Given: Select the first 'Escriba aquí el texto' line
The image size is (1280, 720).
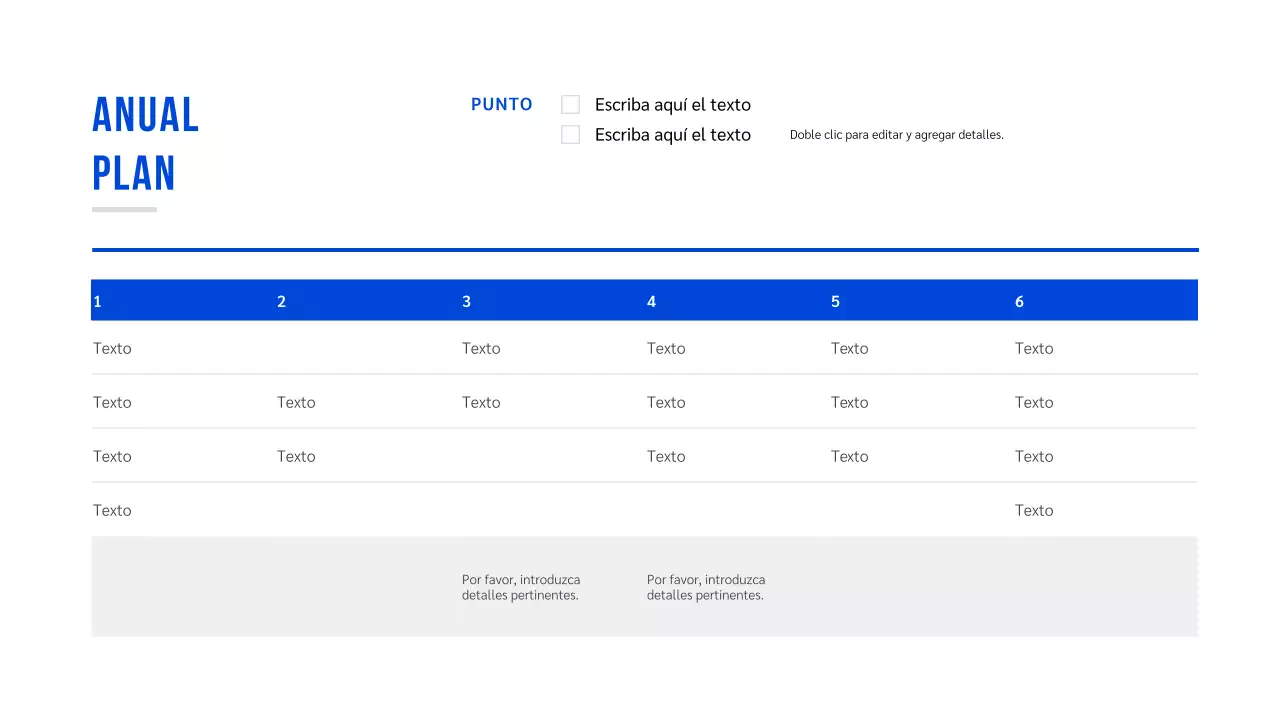Looking at the screenshot, I should 672,105.
